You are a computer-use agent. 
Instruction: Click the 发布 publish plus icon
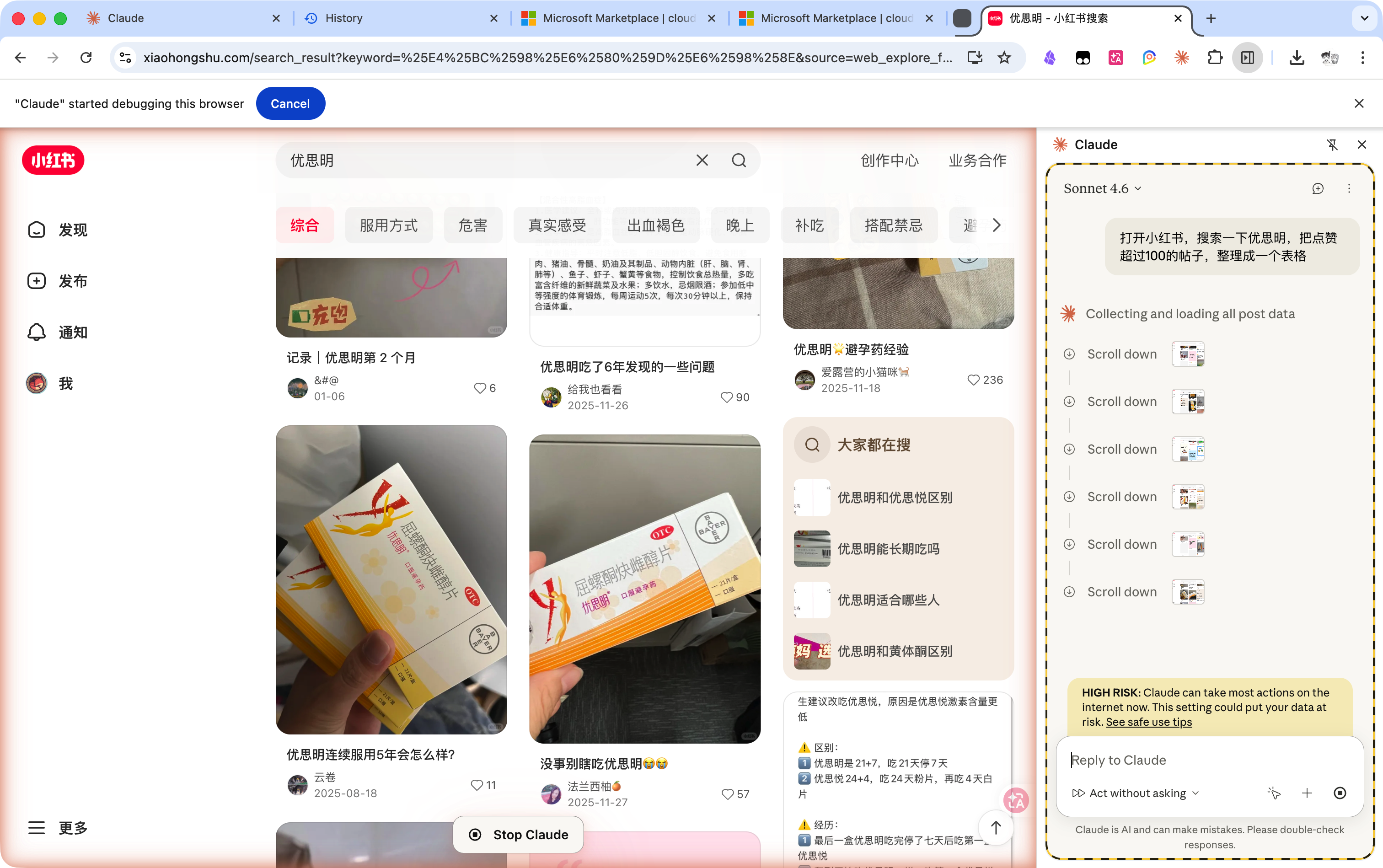(x=37, y=281)
